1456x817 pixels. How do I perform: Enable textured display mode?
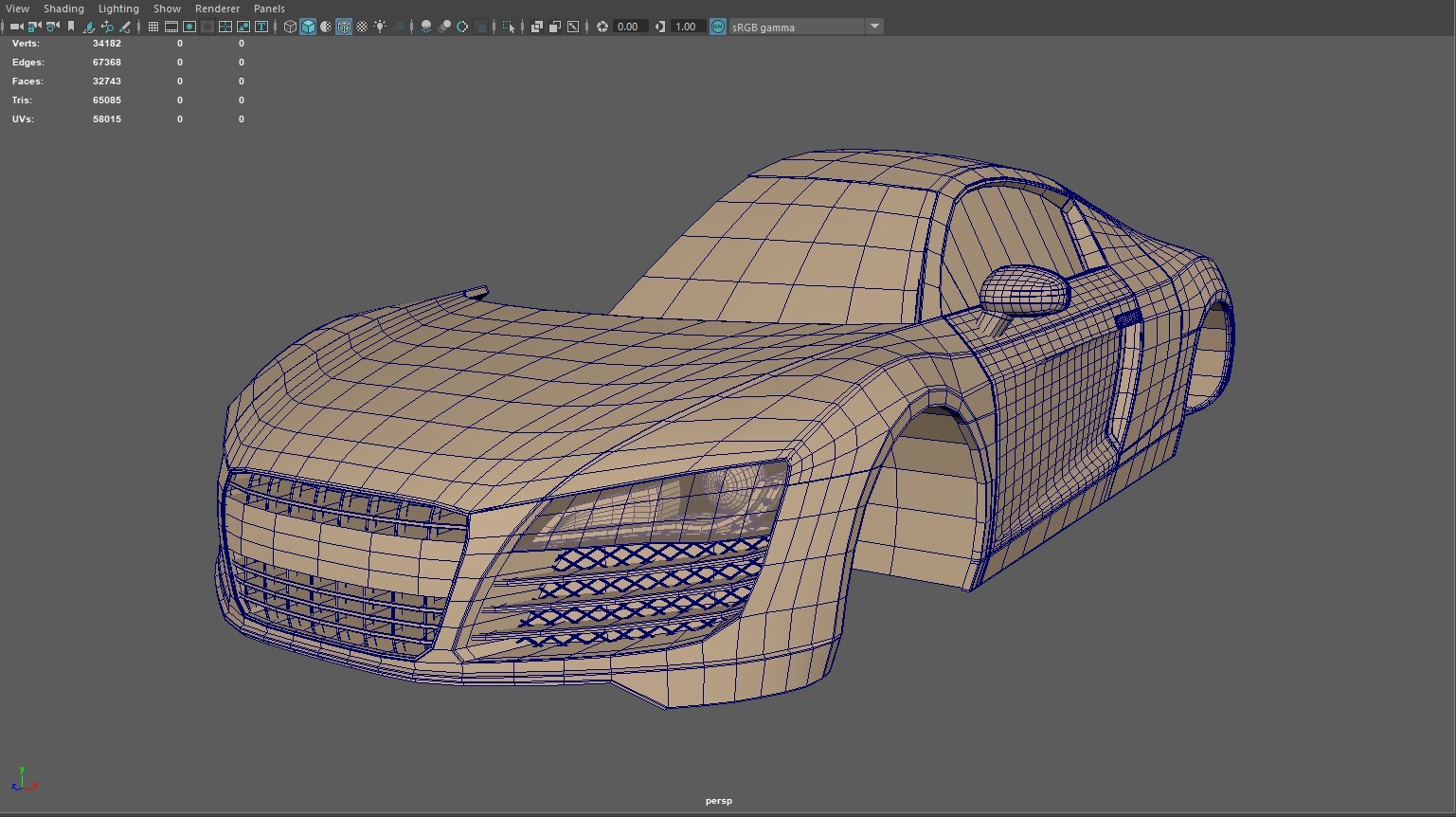(343, 27)
